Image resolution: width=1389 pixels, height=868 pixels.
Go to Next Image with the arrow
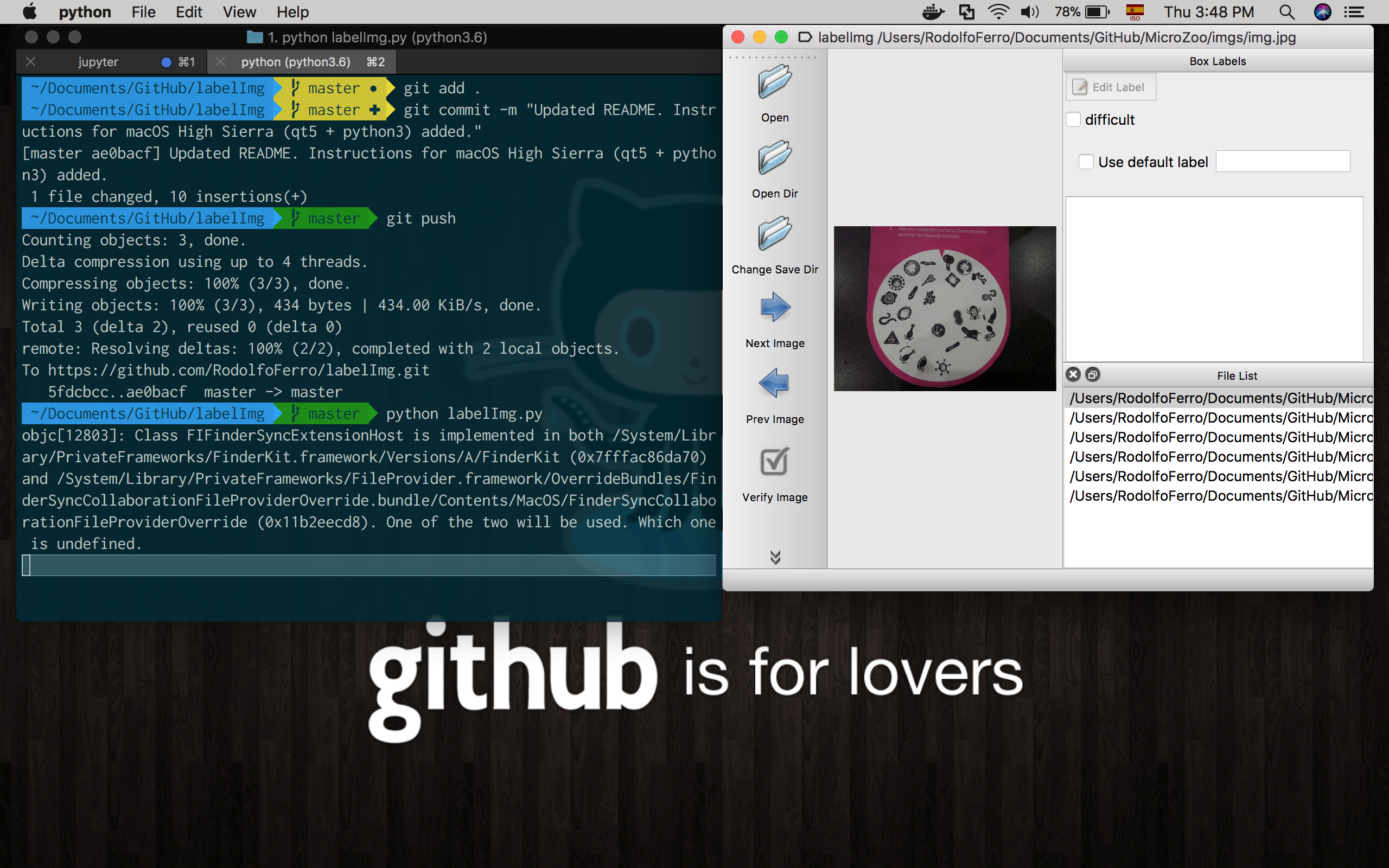pyautogui.click(x=774, y=308)
